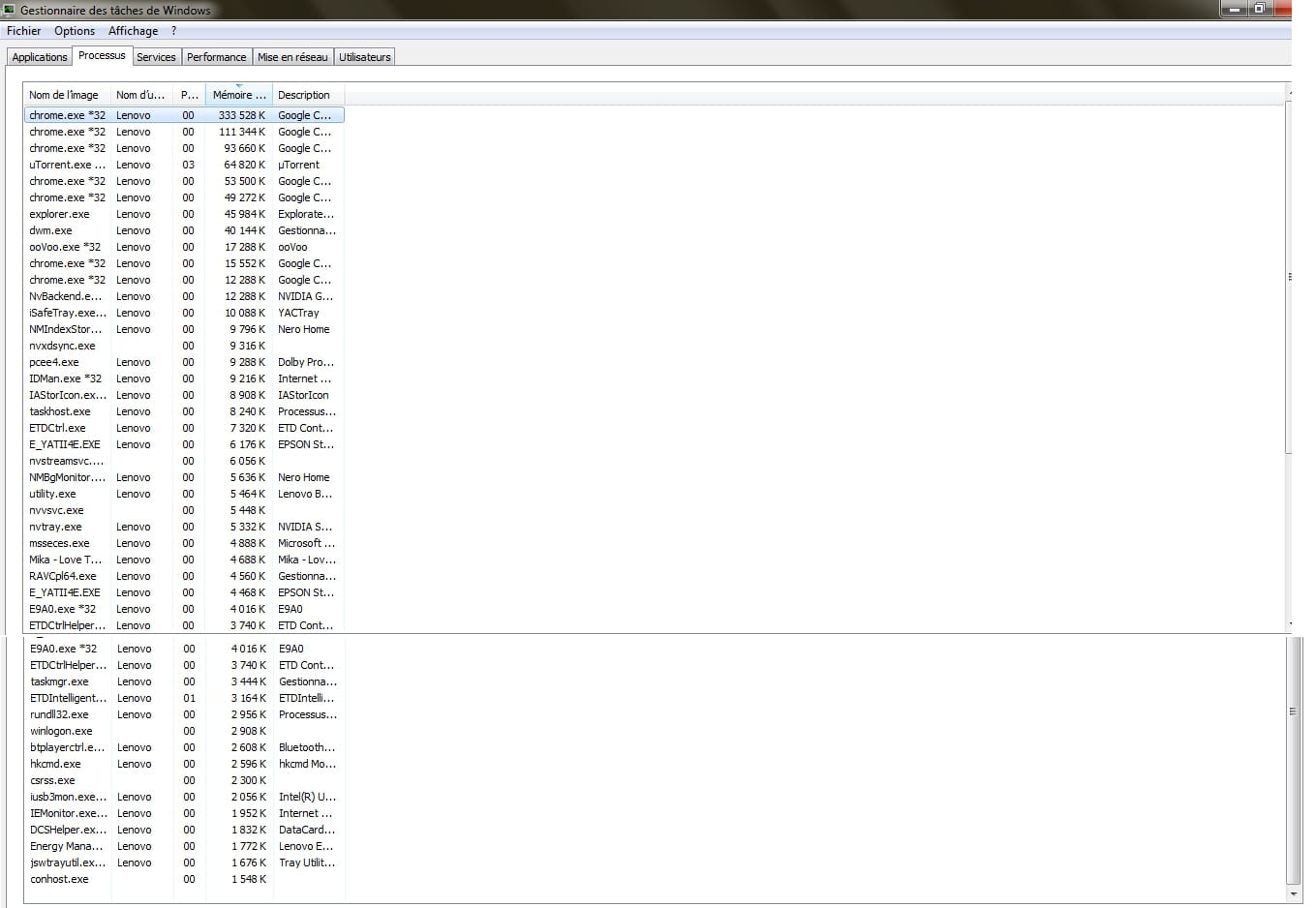The width and height of the screenshot is (1316, 908).
Task: Select the RAVCpl64.exe process
Action: tap(184, 576)
